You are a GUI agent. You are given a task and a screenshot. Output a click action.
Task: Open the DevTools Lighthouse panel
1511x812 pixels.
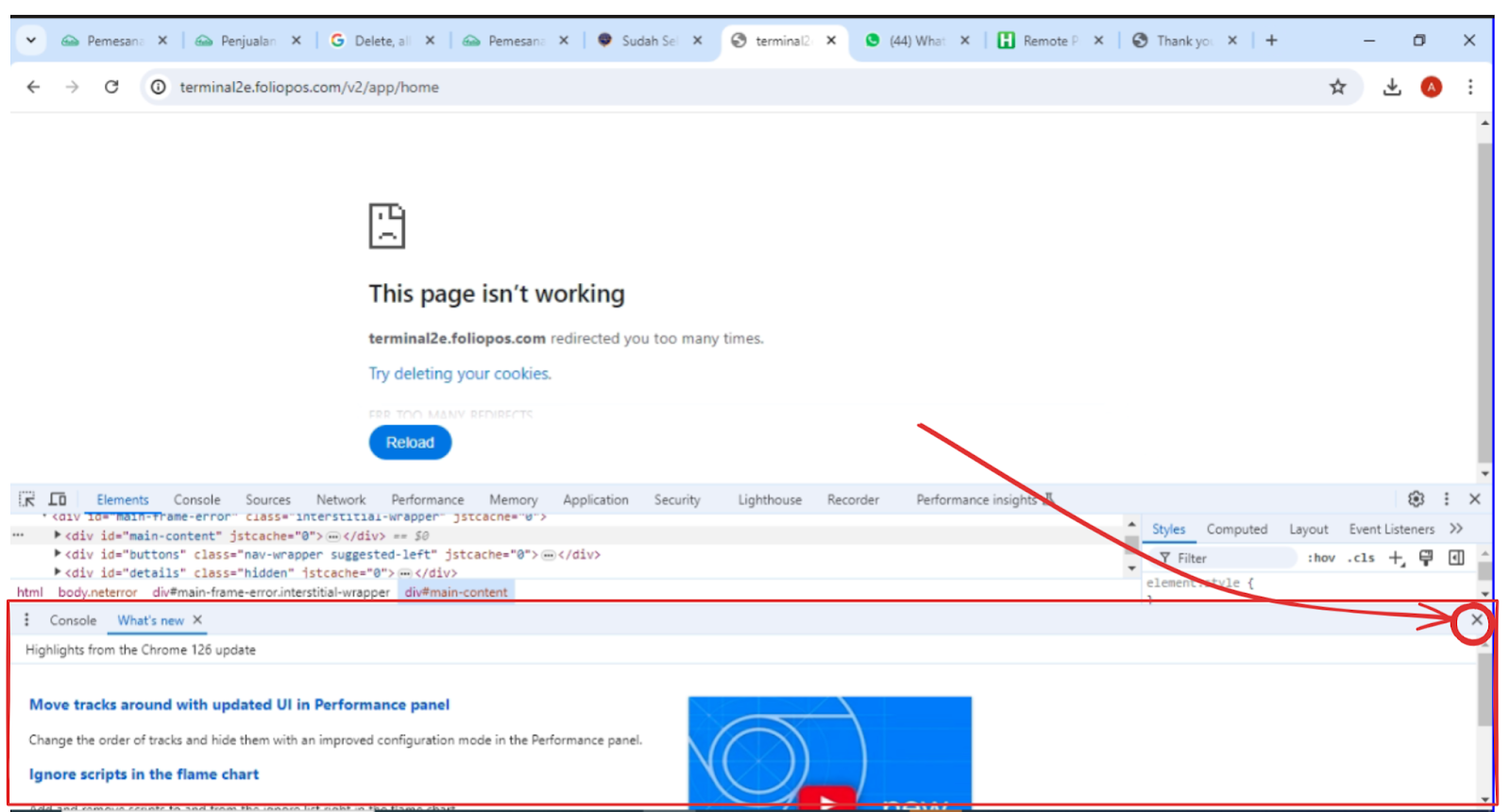(770, 499)
